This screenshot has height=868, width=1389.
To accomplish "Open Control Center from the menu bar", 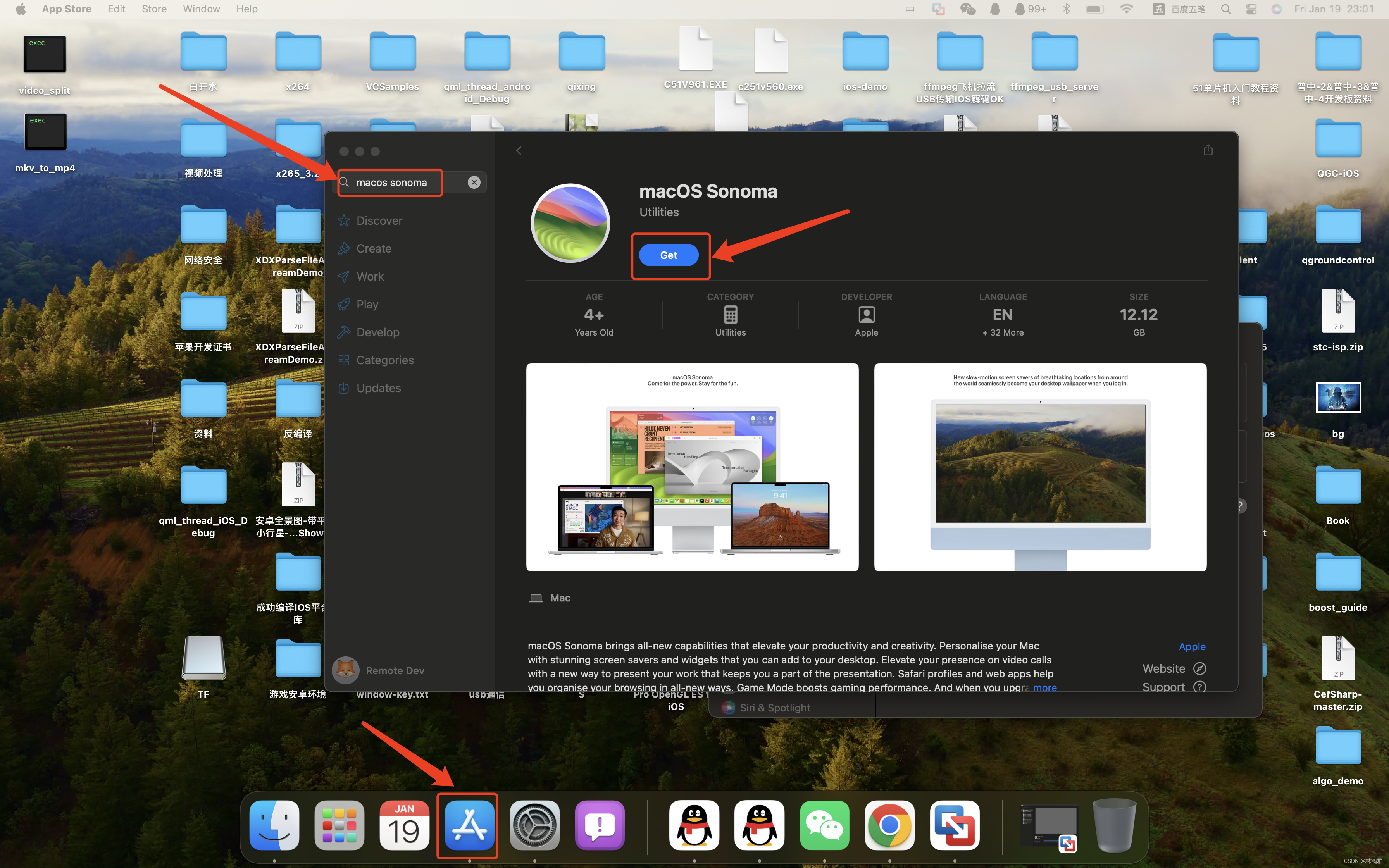I will point(1251,9).
